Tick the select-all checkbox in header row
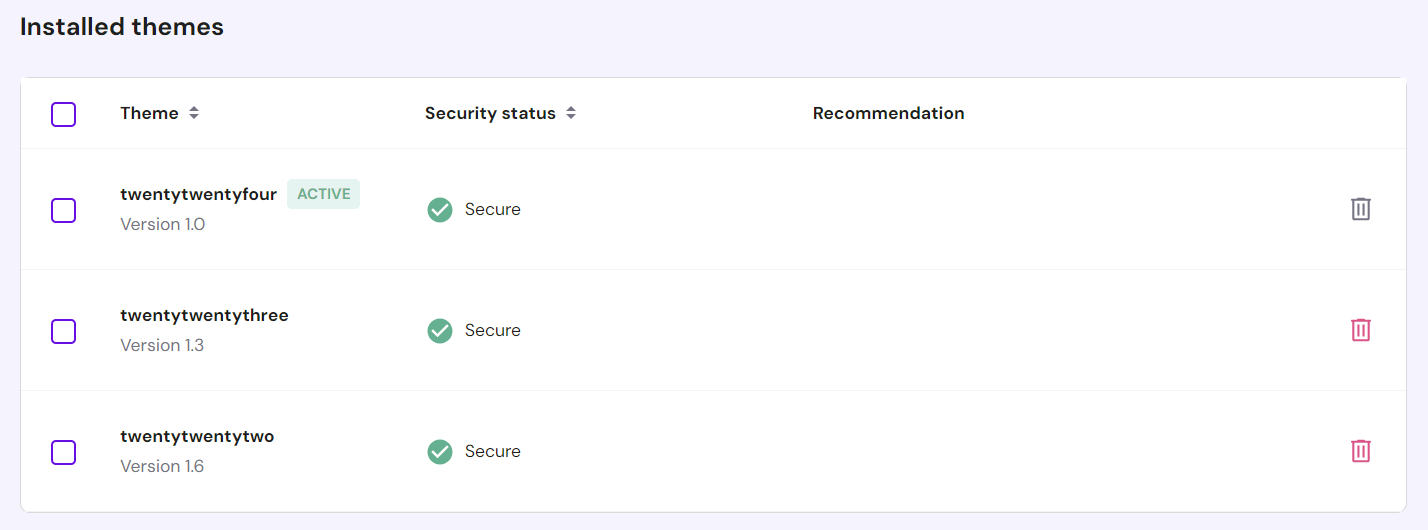The image size is (1428, 530). point(63,114)
